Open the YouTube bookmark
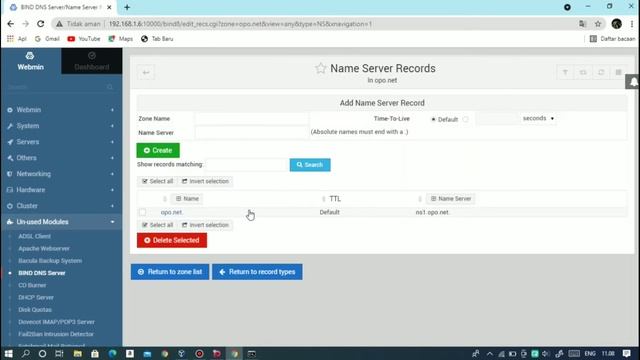 (84, 39)
